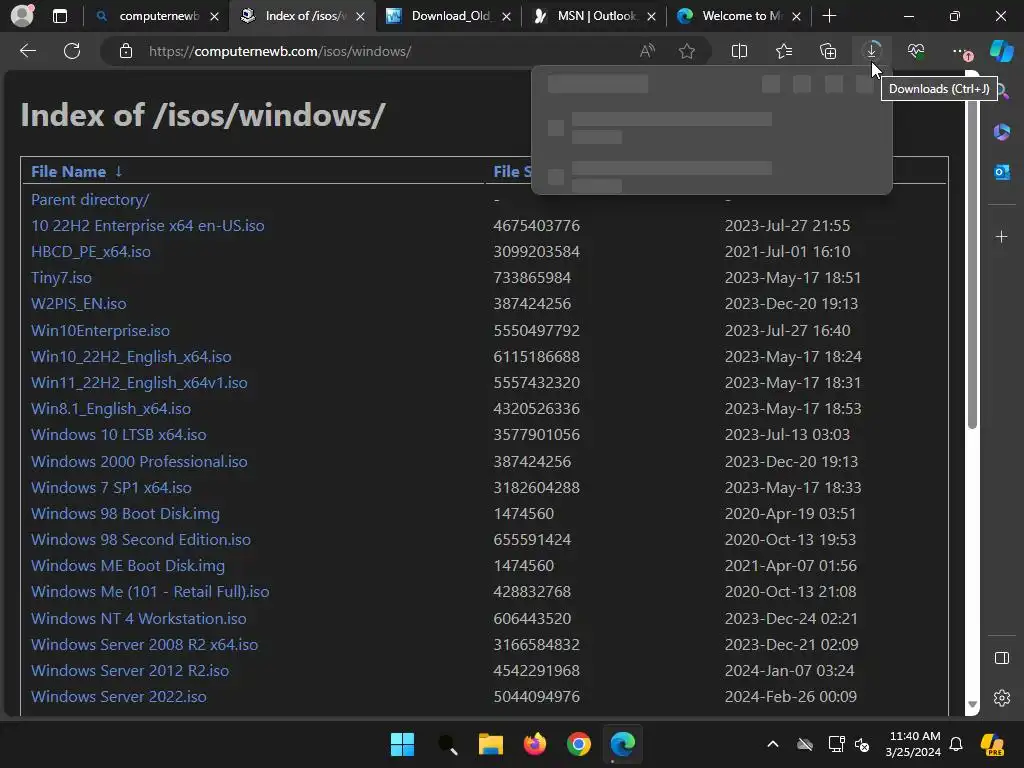Download Win8.1_English_x64.iso
This screenshot has height=768, width=1024.
tap(111, 408)
